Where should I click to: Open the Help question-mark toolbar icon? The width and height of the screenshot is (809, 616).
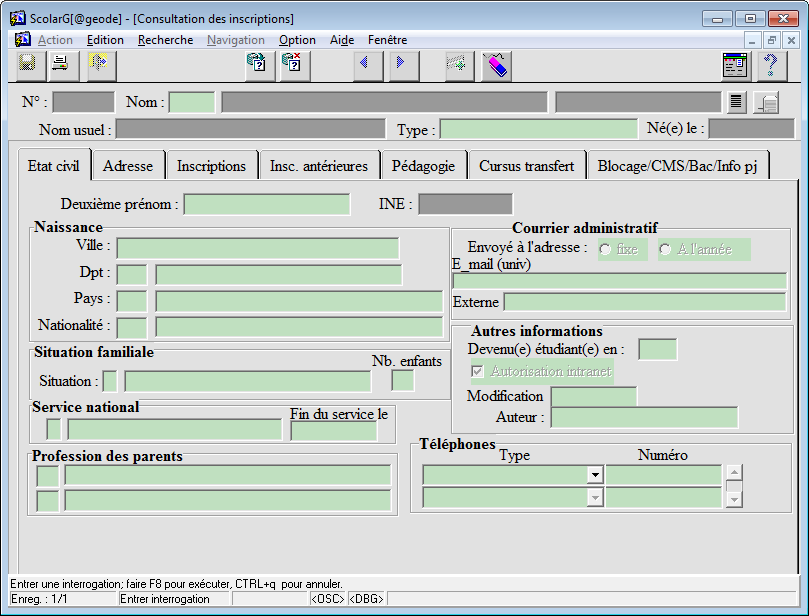click(x=769, y=65)
